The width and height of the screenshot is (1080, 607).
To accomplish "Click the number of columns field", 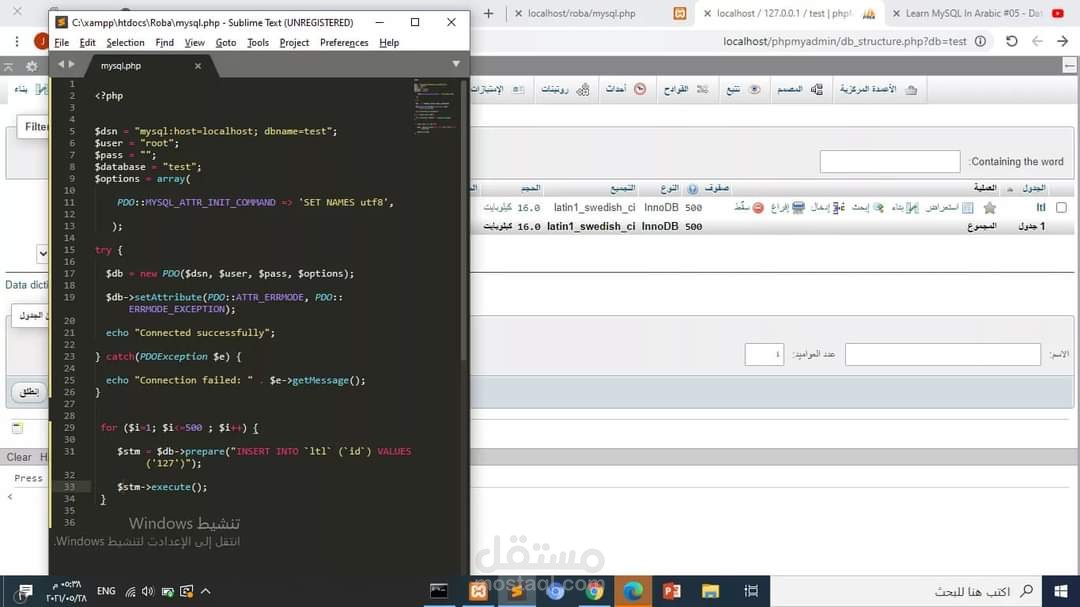I will (764, 354).
